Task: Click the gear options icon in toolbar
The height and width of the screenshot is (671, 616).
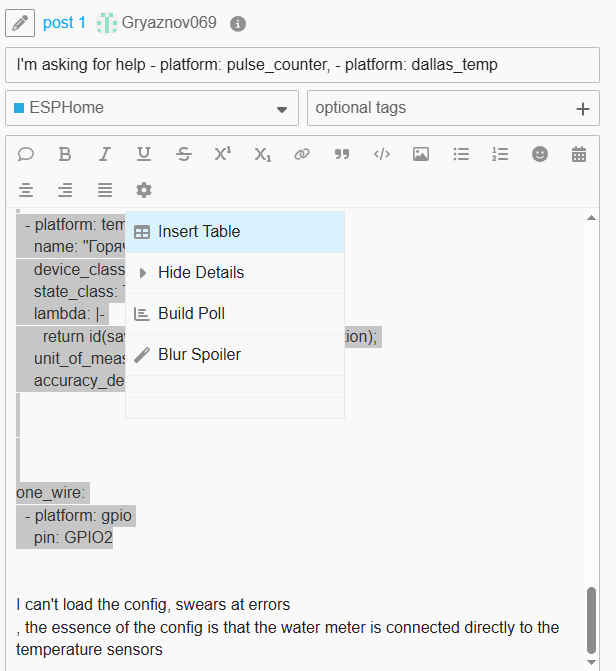Action: [x=144, y=190]
